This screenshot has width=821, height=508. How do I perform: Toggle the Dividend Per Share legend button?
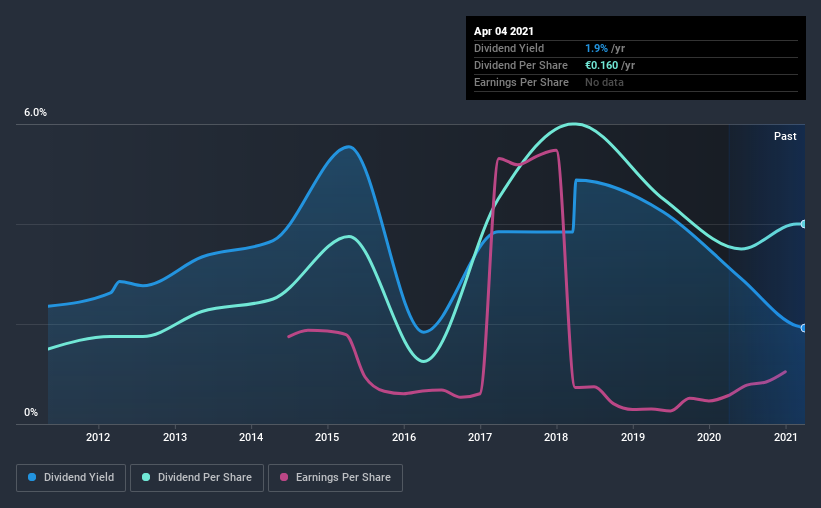(x=197, y=478)
